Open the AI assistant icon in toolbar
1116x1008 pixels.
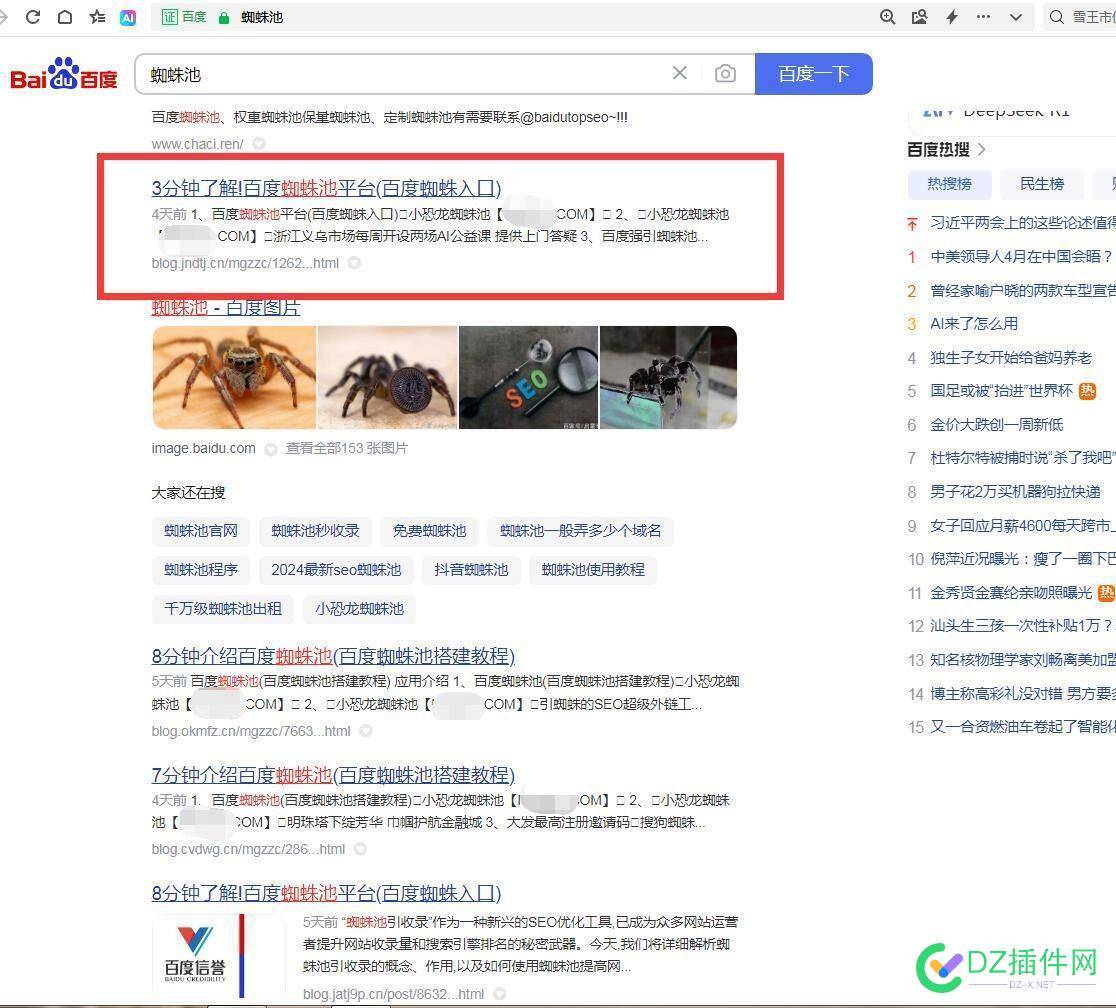click(x=128, y=18)
